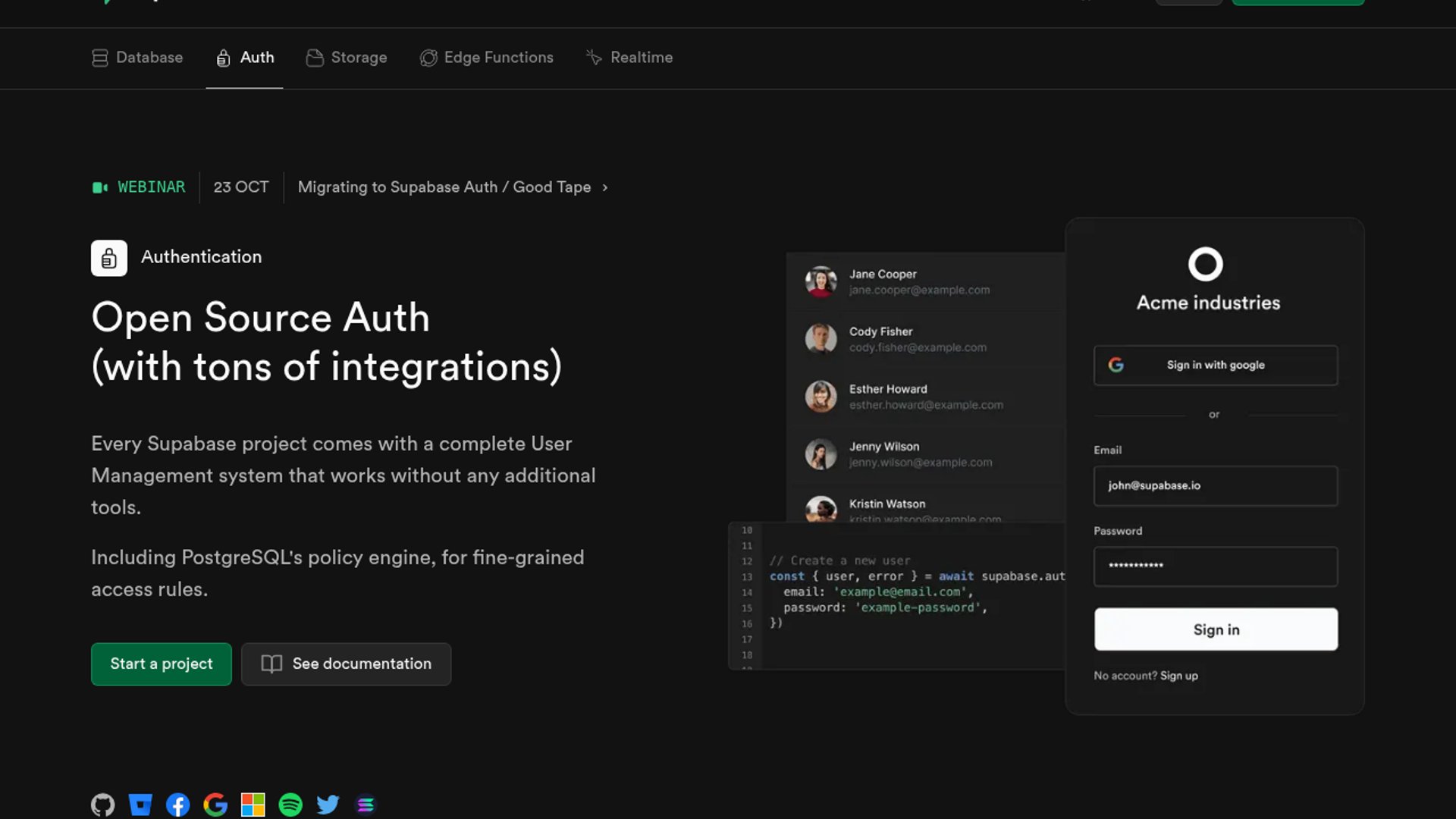1456x819 pixels.
Task: Click the chevron after Good Tape
Action: click(x=605, y=187)
